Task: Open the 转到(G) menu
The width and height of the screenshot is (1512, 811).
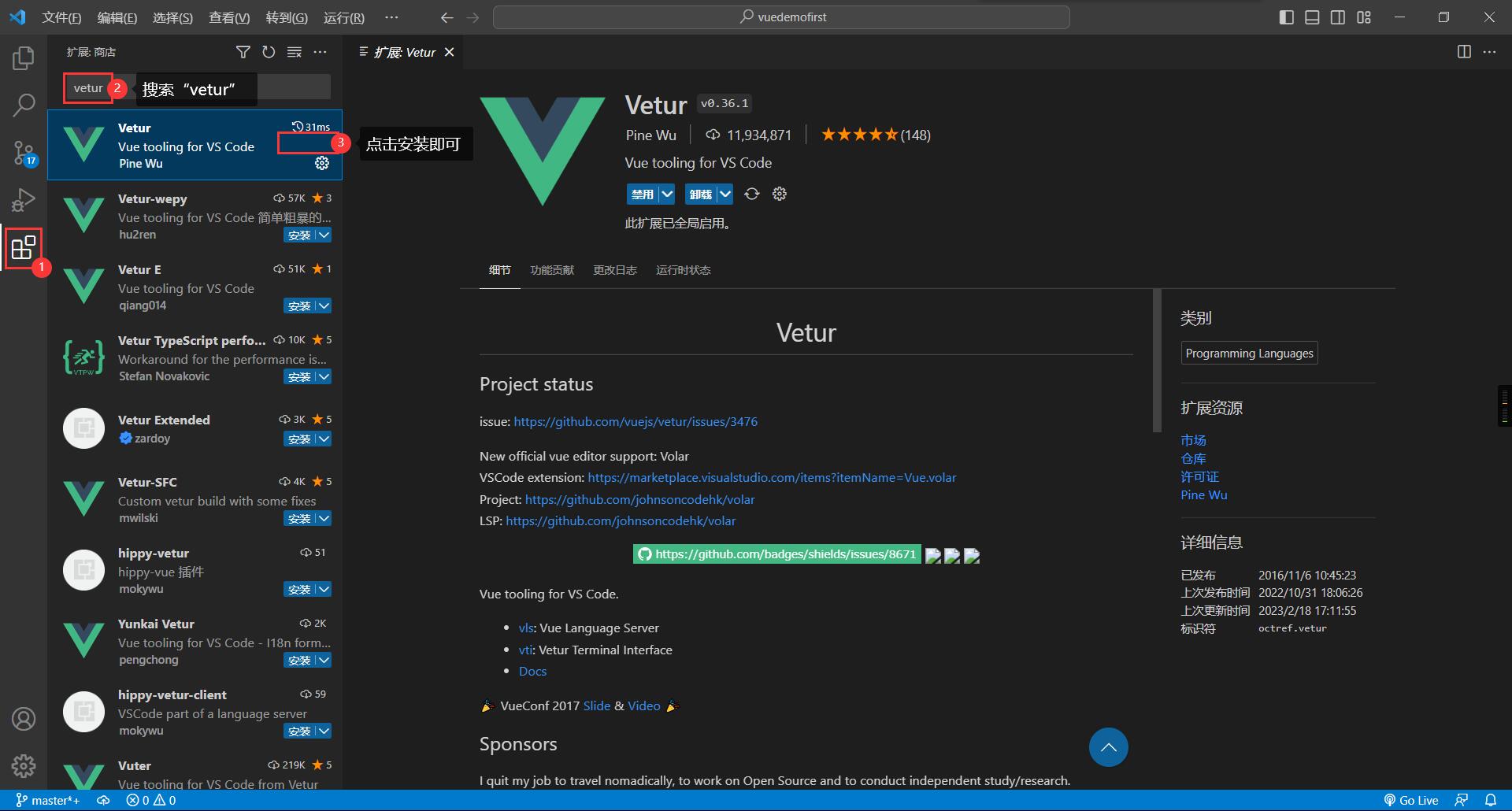Action: [287, 17]
